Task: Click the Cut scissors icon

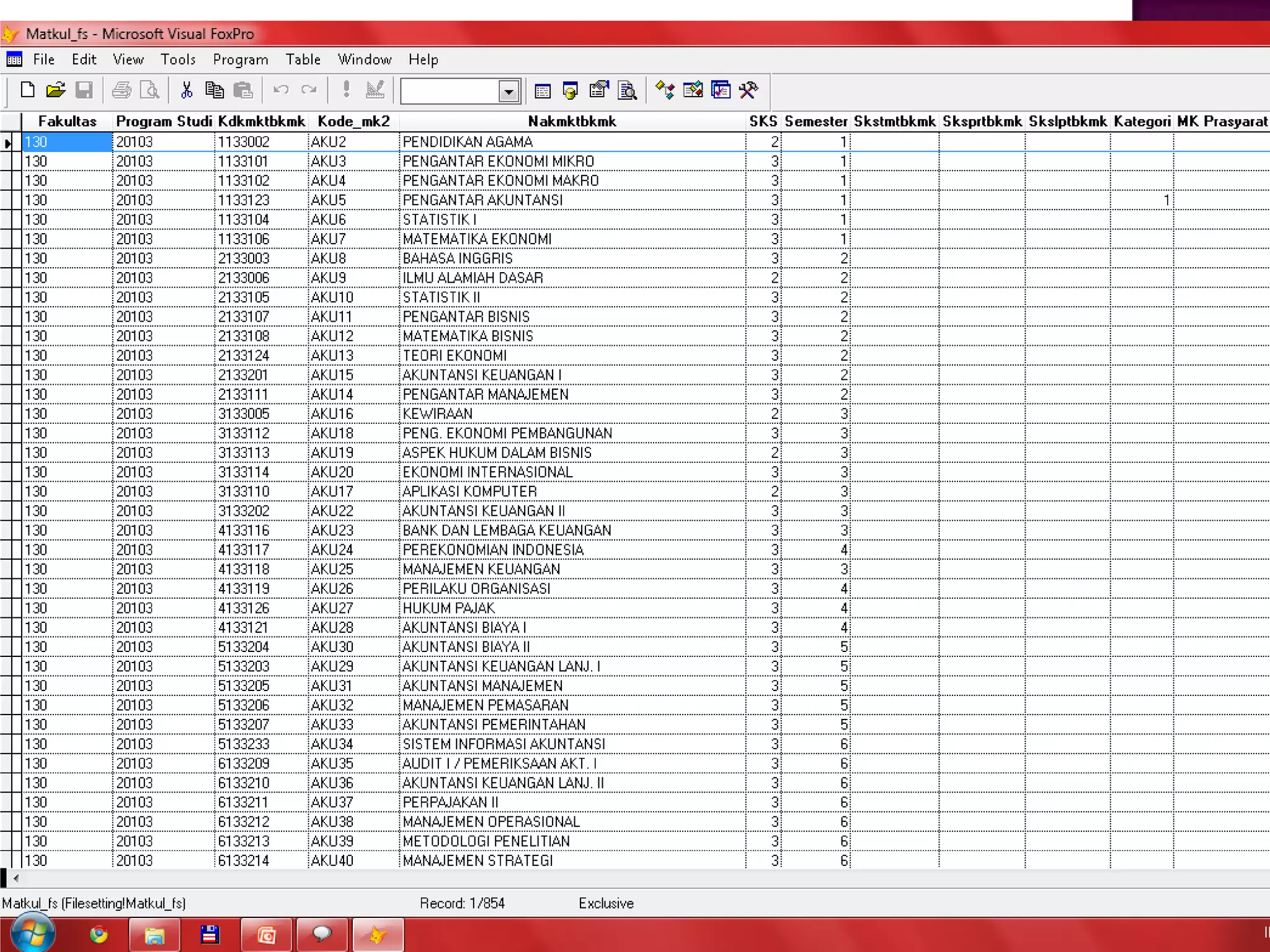Action: [186, 90]
